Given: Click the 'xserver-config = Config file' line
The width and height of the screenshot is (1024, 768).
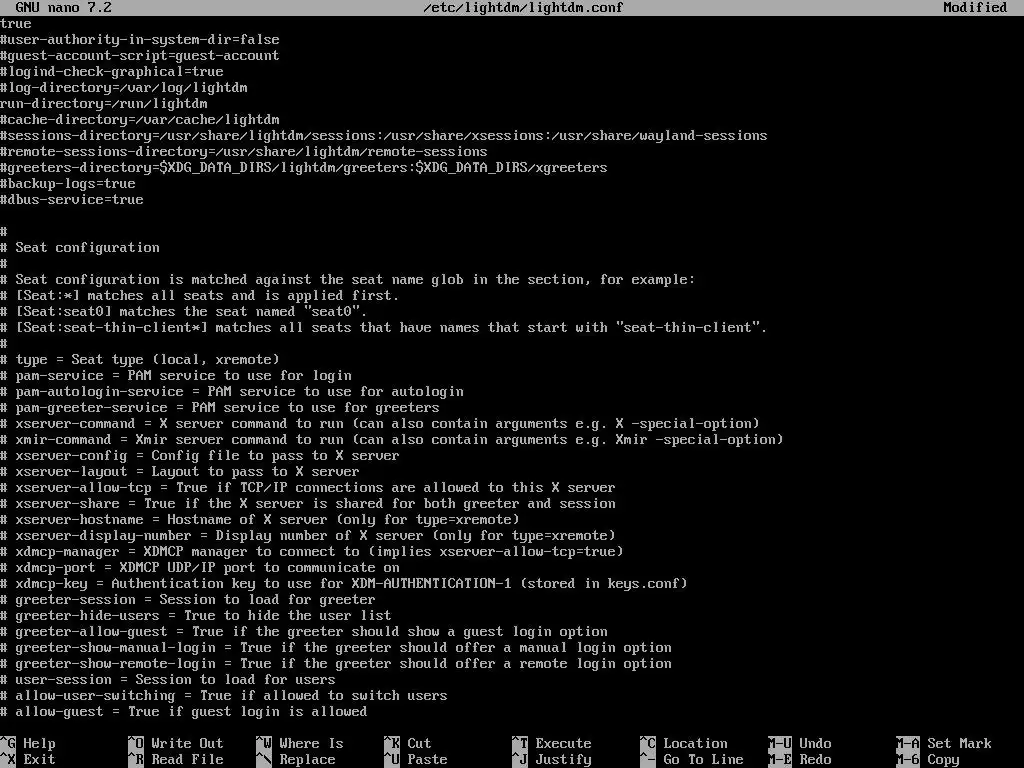Looking at the screenshot, I should coord(200,455).
